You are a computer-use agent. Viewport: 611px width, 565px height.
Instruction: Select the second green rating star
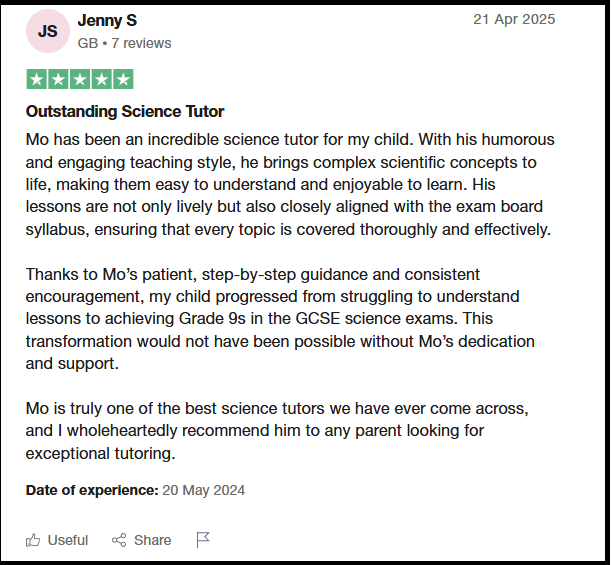point(58,79)
